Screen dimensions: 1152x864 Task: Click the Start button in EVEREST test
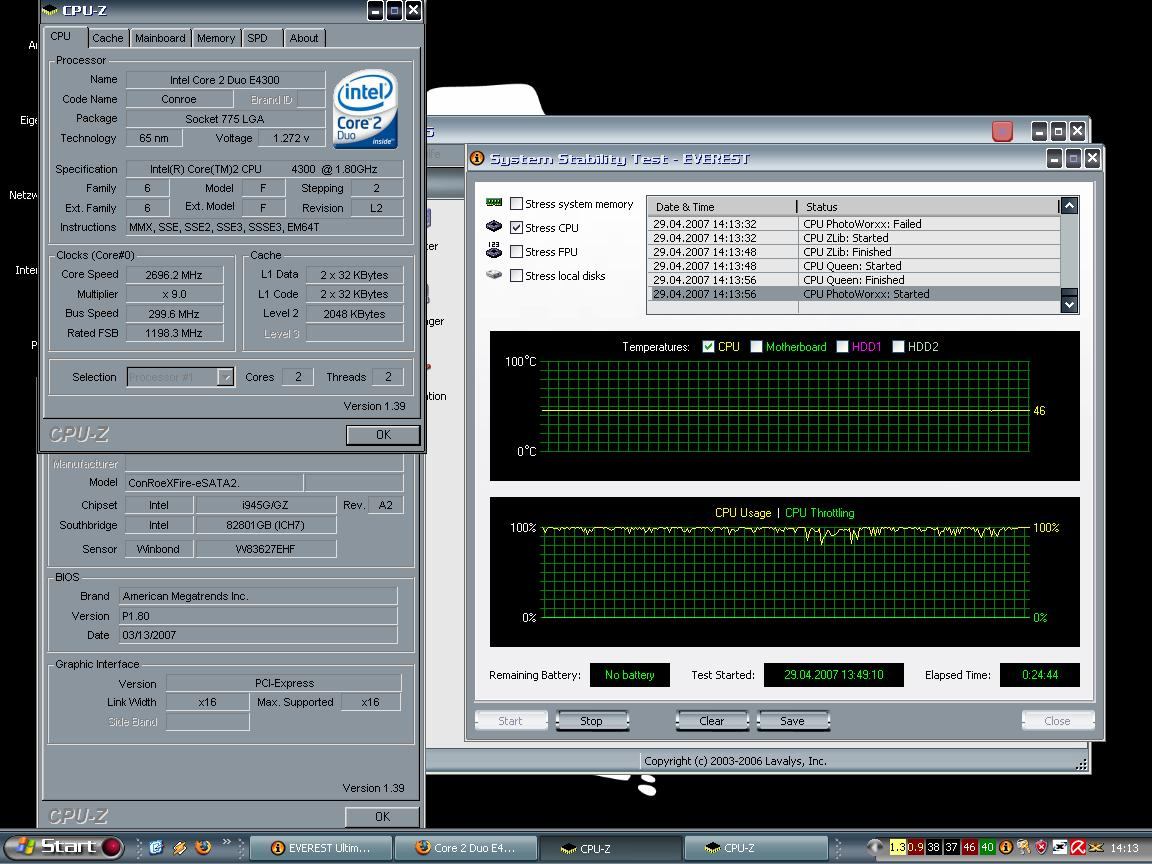(x=511, y=721)
